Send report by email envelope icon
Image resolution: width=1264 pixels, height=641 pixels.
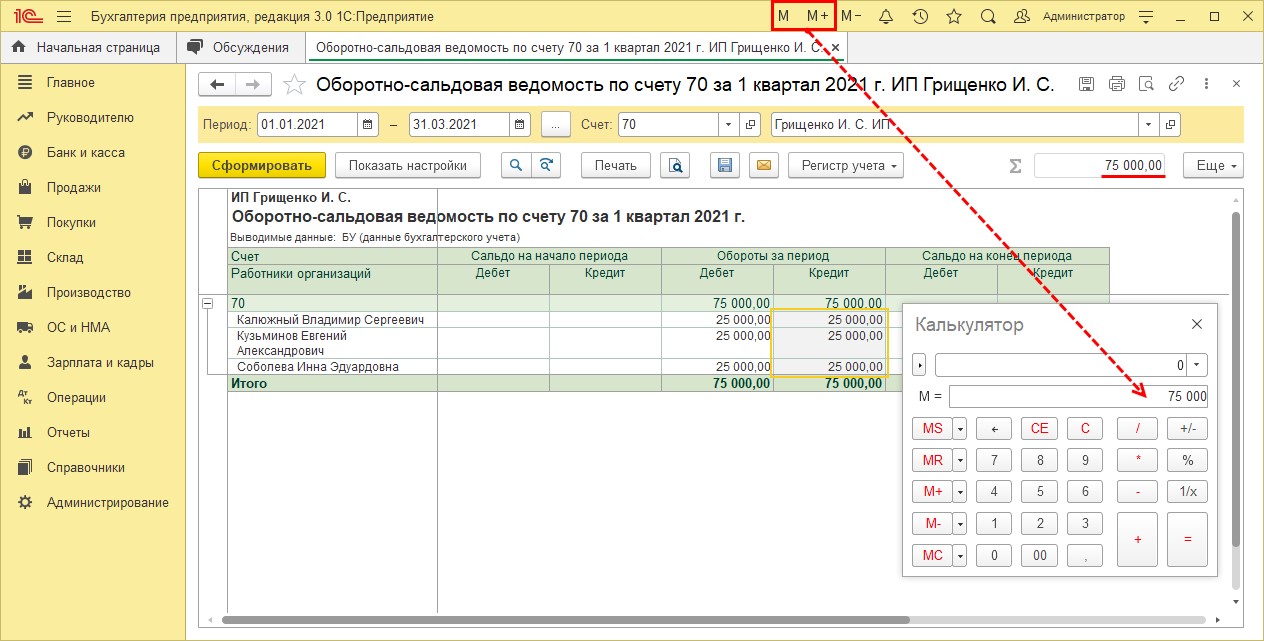click(x=763, y=166)
